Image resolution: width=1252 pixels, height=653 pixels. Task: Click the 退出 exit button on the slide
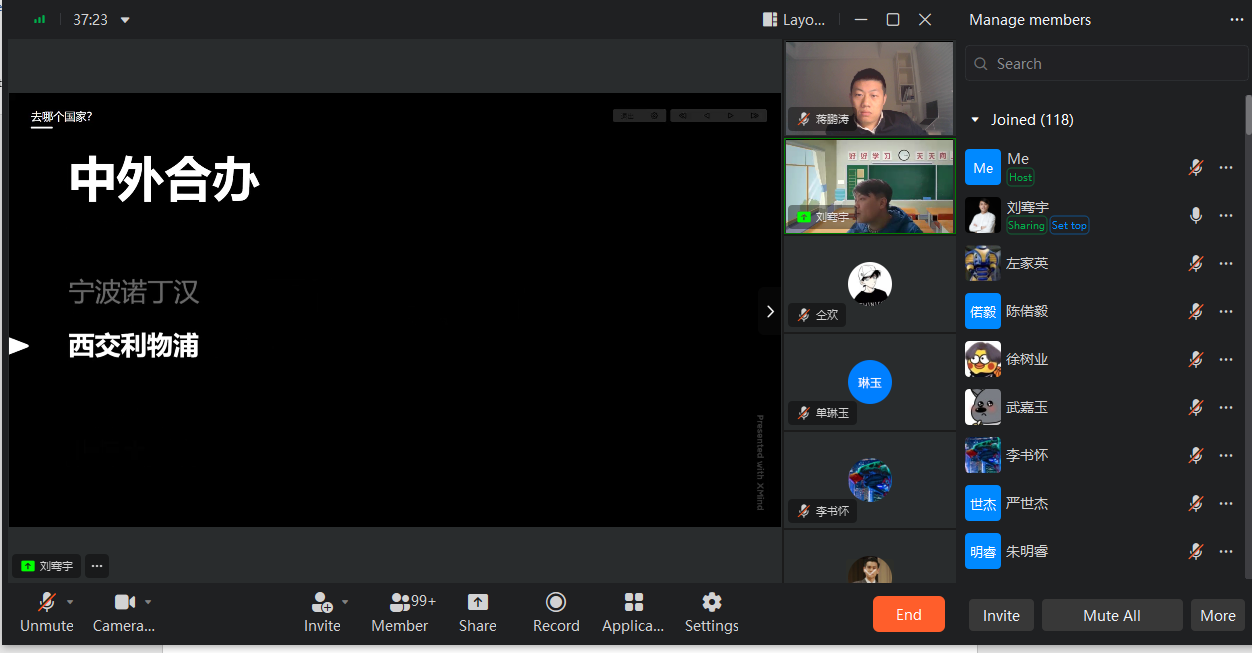(627, 116)
